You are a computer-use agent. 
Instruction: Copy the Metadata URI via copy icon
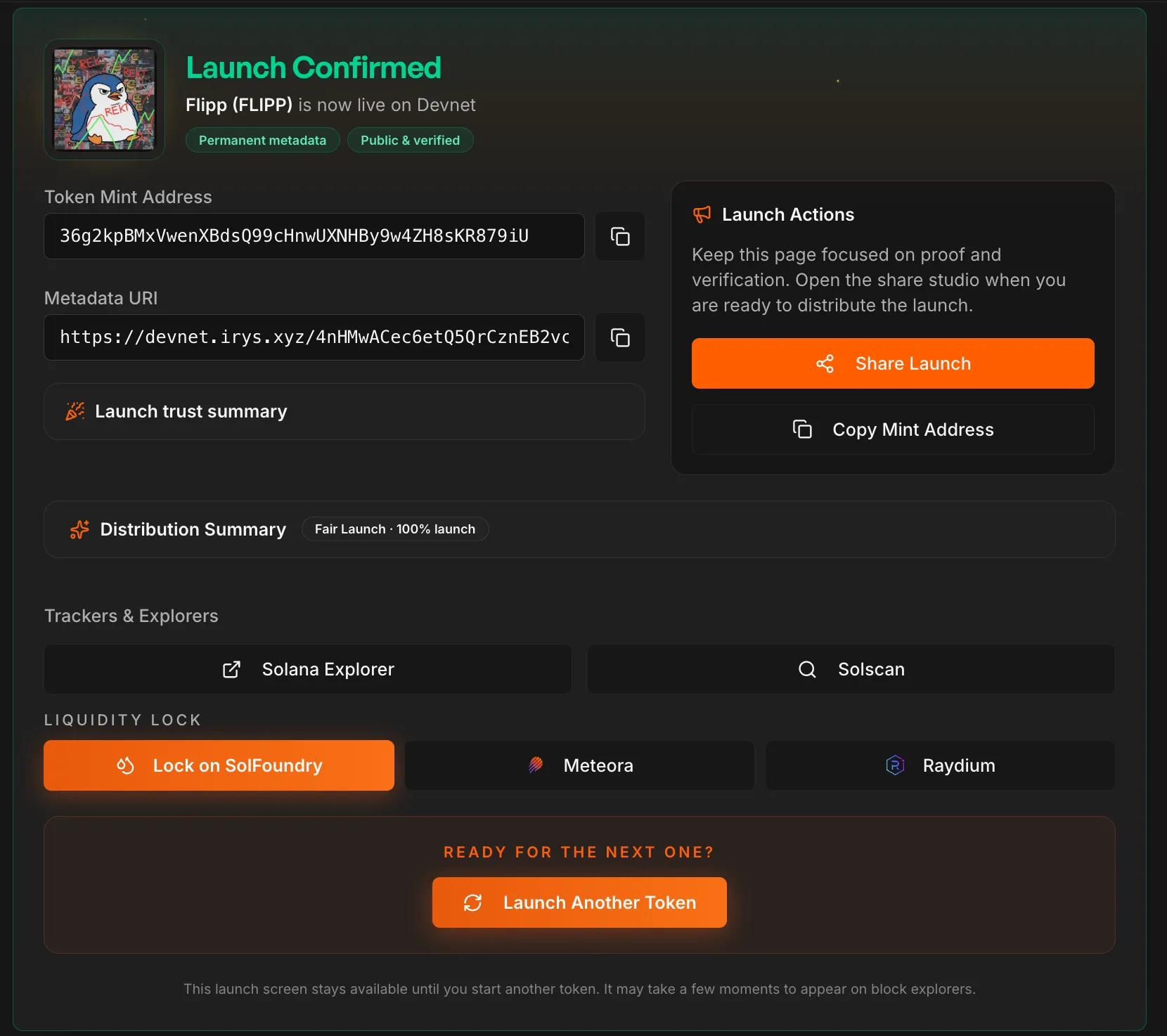[619, 337]
